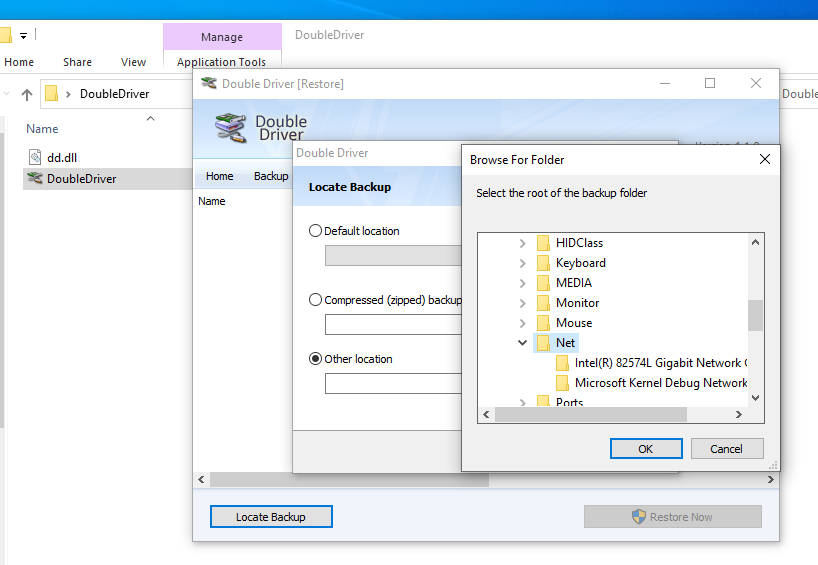Click Name column sort arrow in Explorer
This screenshot has height=565, width=818.
coord(151,118)
